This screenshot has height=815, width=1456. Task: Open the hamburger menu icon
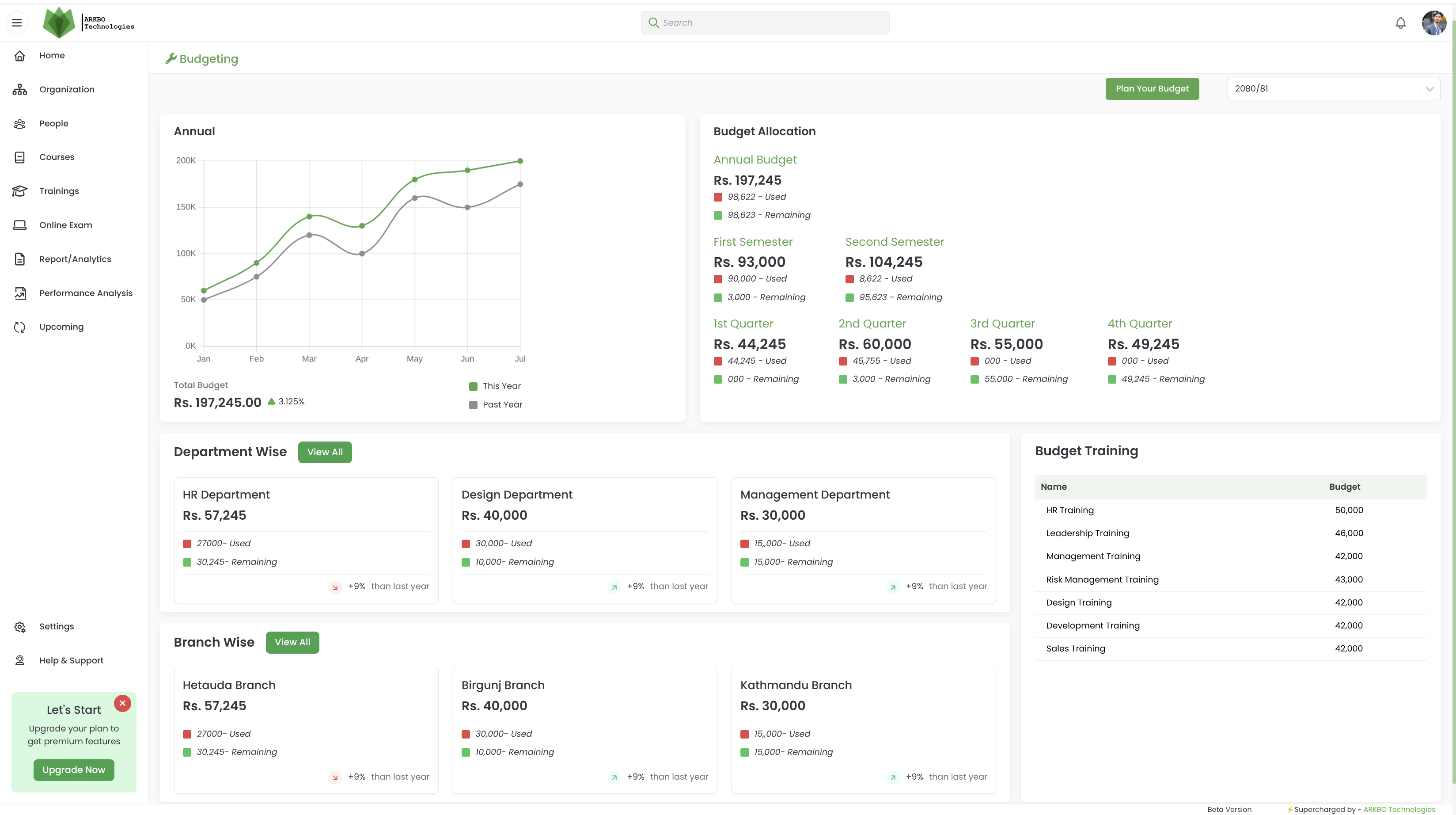click(x=17, y=23)
